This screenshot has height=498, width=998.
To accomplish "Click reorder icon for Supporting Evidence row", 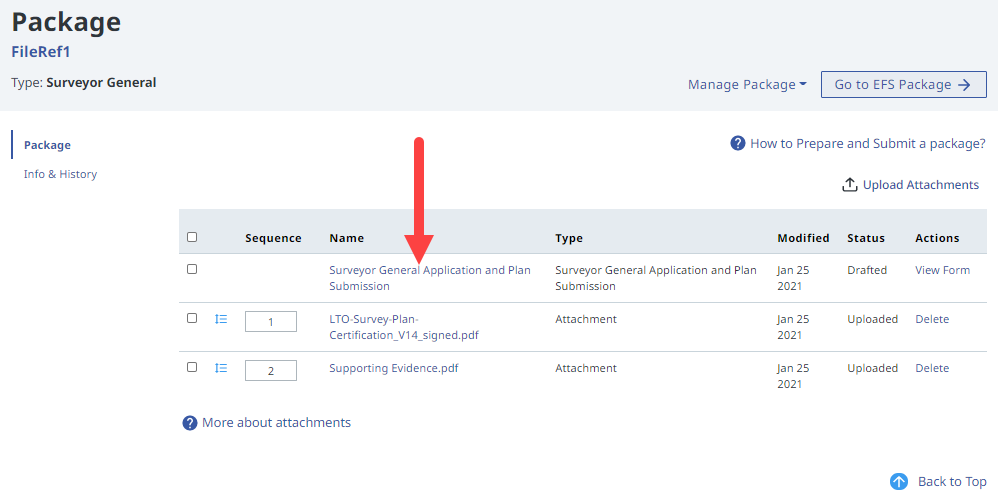I will pos(221,368).
